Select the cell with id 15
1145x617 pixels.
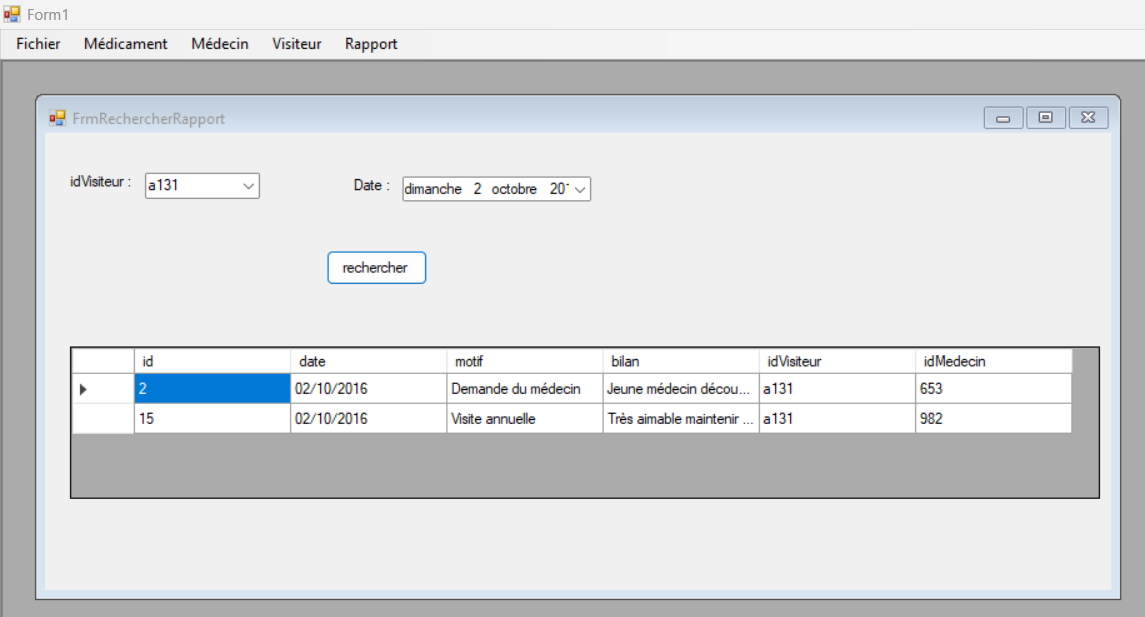[211, 419]
